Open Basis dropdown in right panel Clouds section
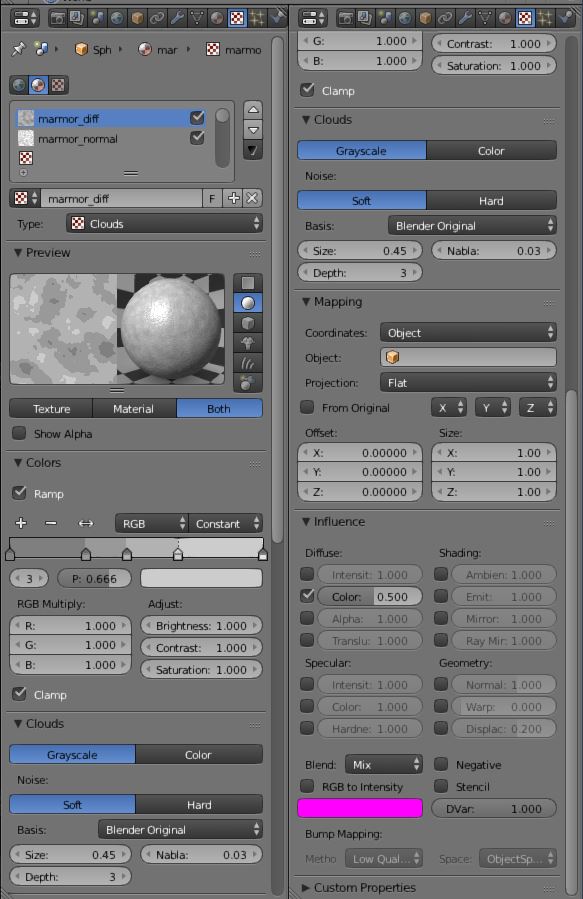Viewport: 583px width, 899px height. (472, 226)
